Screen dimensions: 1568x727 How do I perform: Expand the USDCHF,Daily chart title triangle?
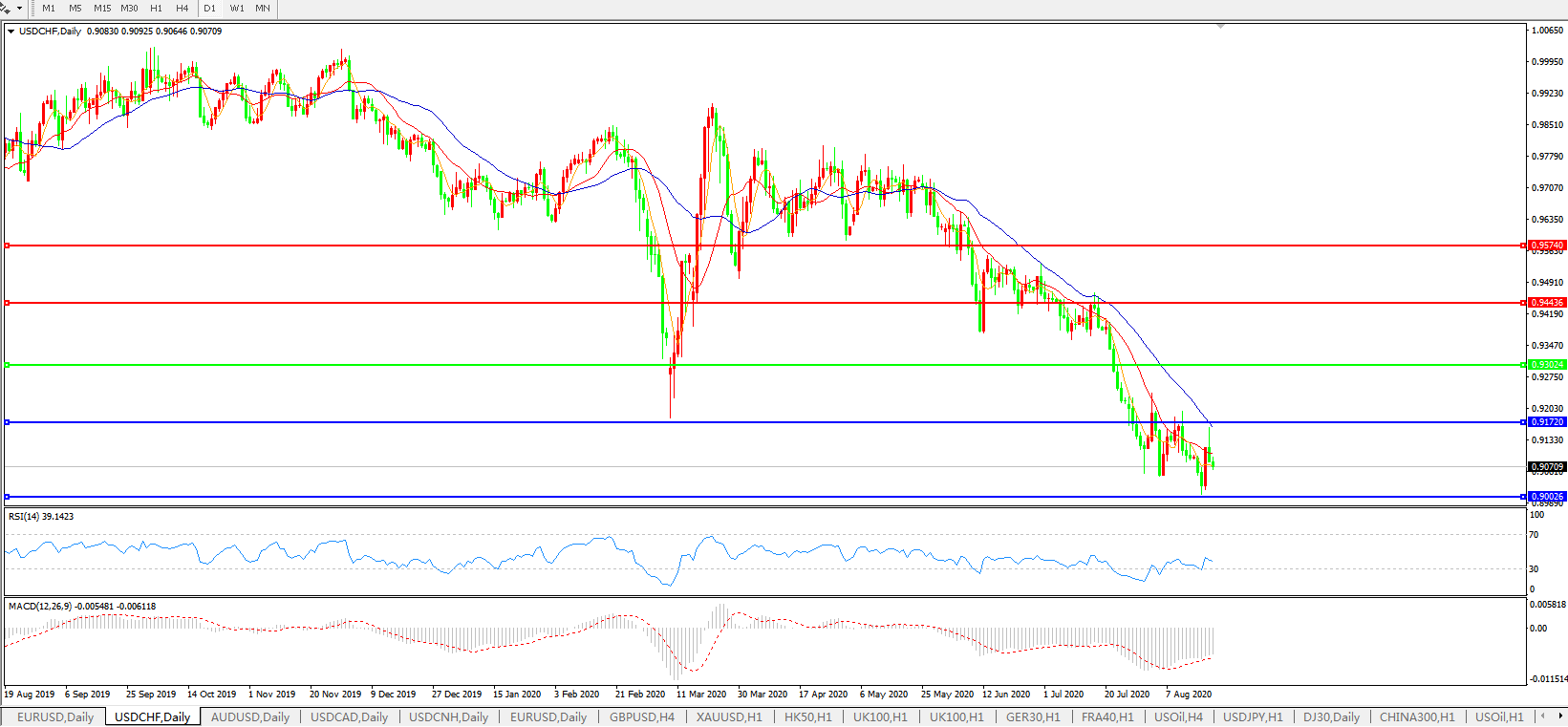pos(11,32)
